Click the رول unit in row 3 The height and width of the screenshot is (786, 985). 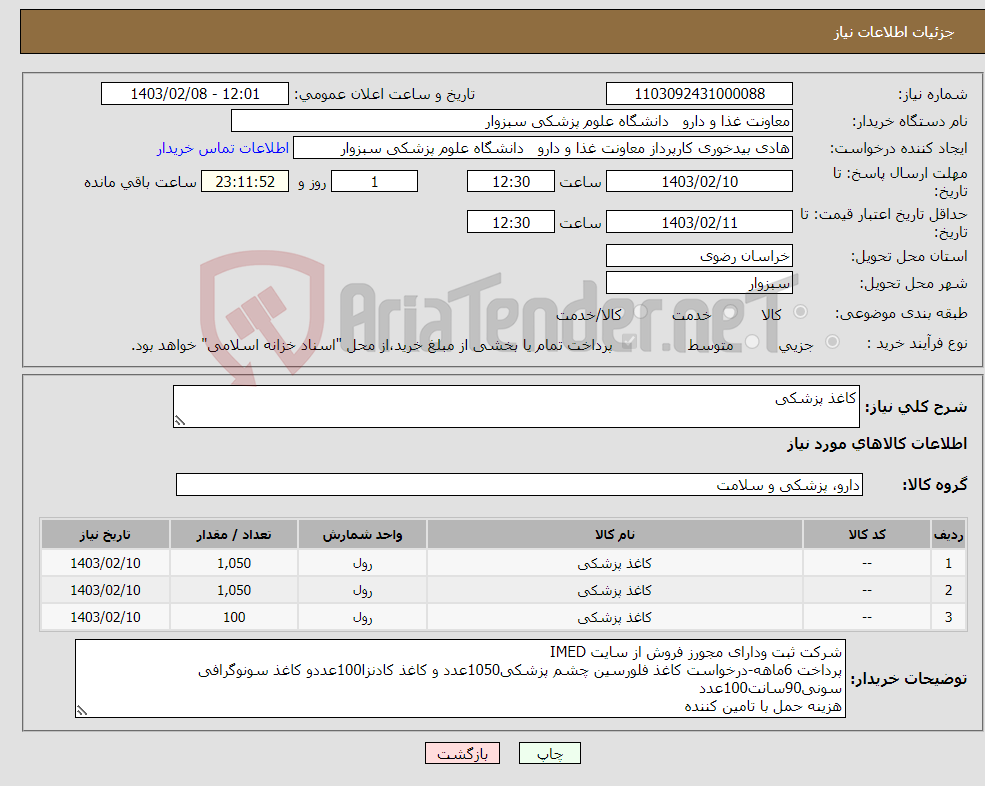pos(362,618)
